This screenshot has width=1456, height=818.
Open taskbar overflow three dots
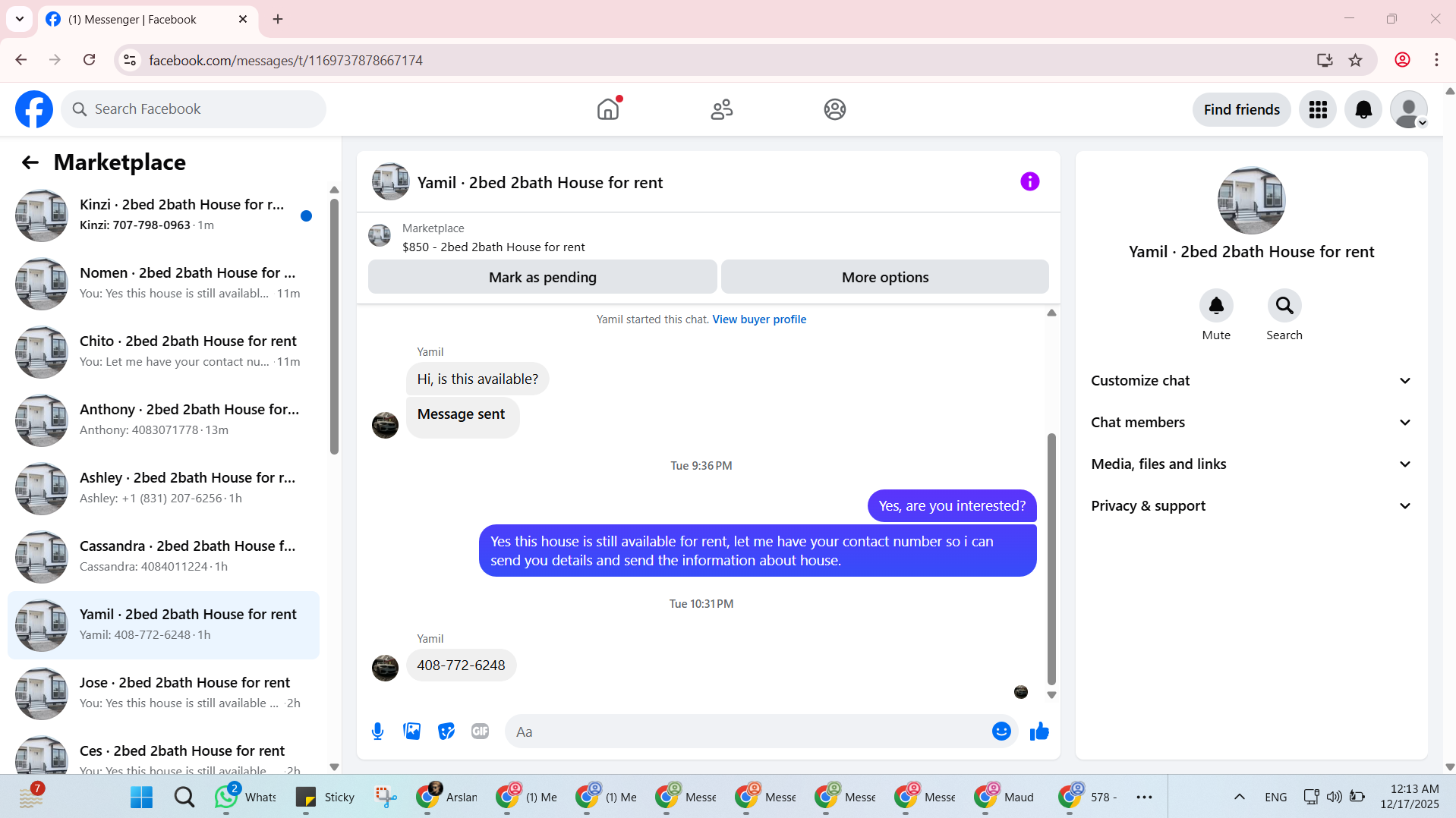click(1144, 797)
